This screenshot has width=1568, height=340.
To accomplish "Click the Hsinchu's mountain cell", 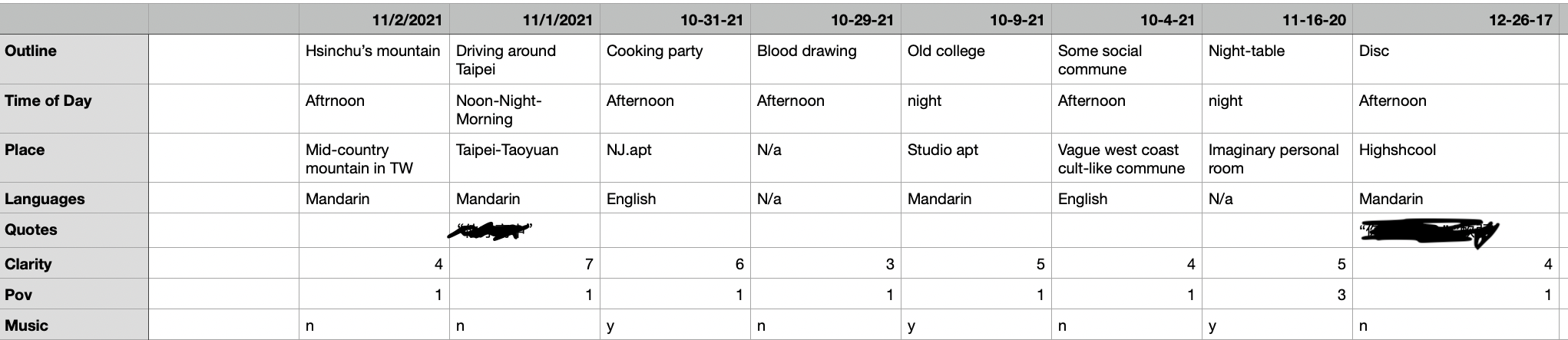I will pos(375,59).
